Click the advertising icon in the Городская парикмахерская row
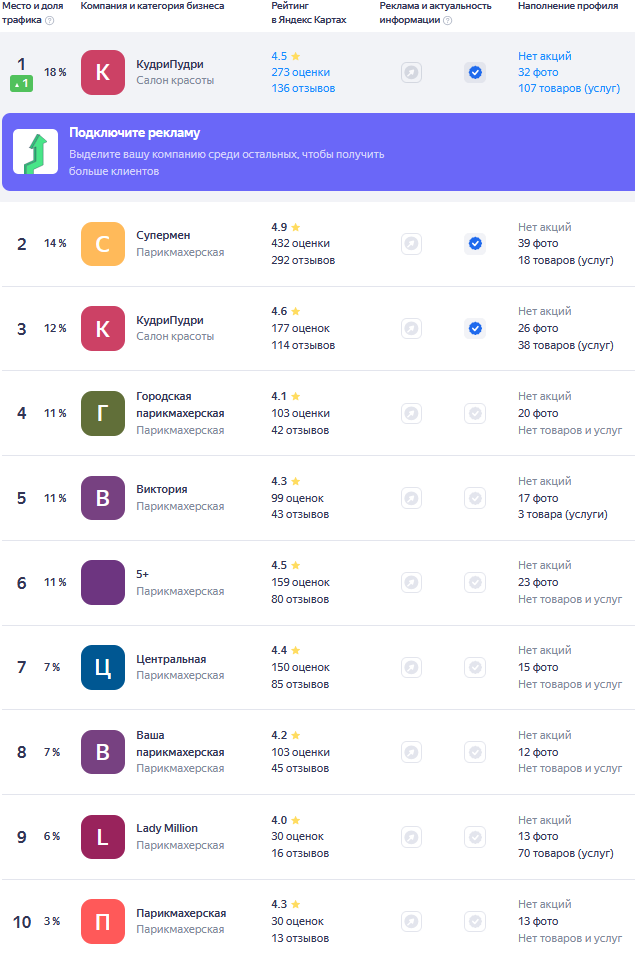The width and height of the screenshot is (635, 960). click(411, 413)
